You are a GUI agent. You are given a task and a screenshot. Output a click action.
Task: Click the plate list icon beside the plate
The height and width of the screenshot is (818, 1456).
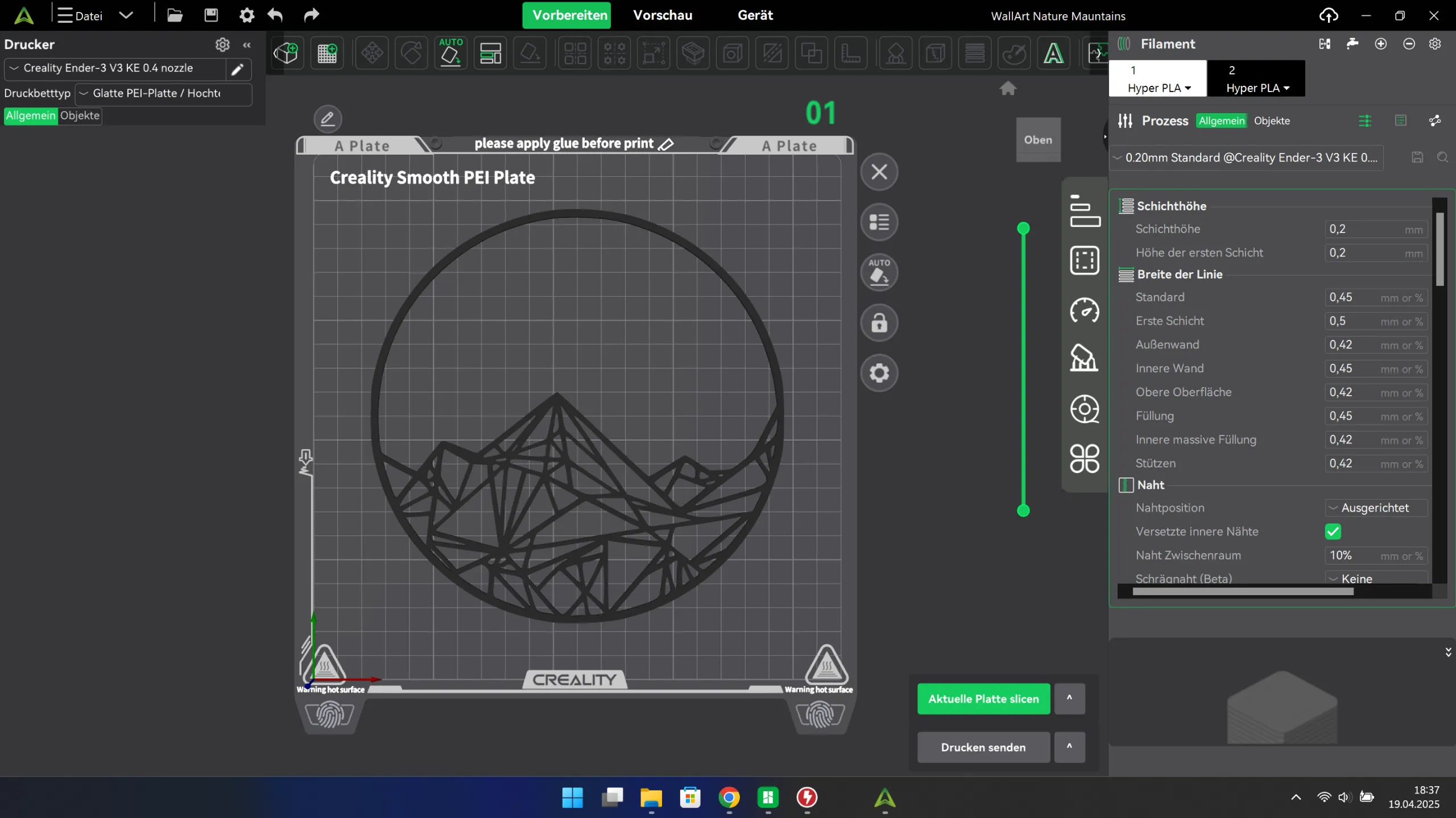(879, 222)
